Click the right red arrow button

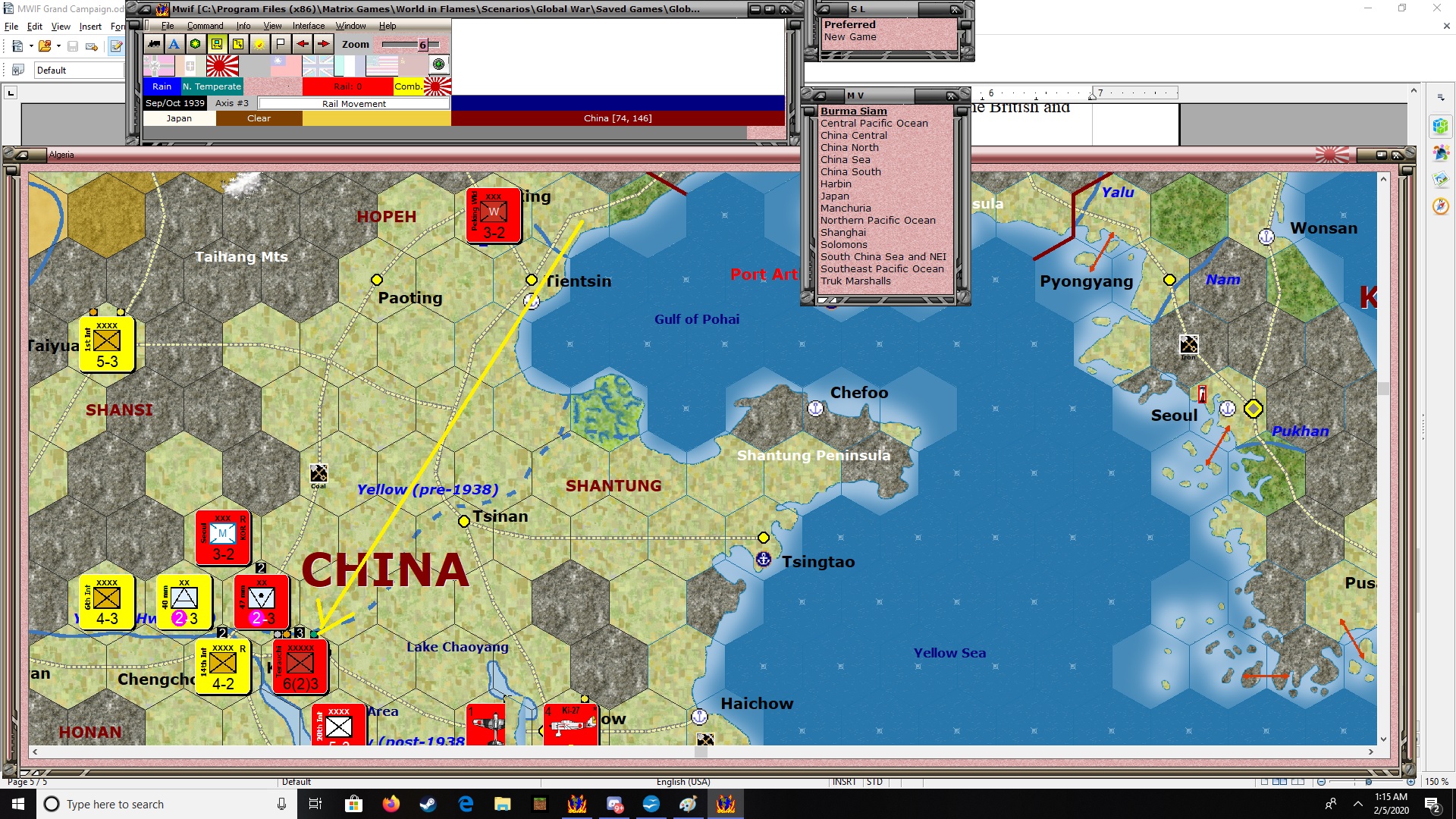coord(323,44)
